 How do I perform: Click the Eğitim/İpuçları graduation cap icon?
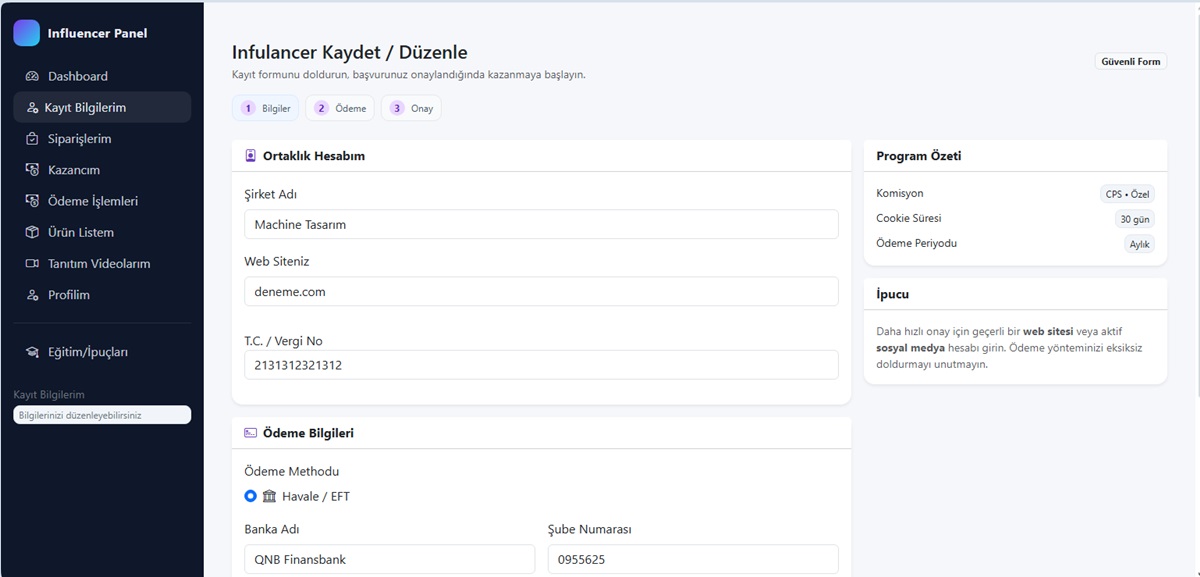(x=32, y=352)
